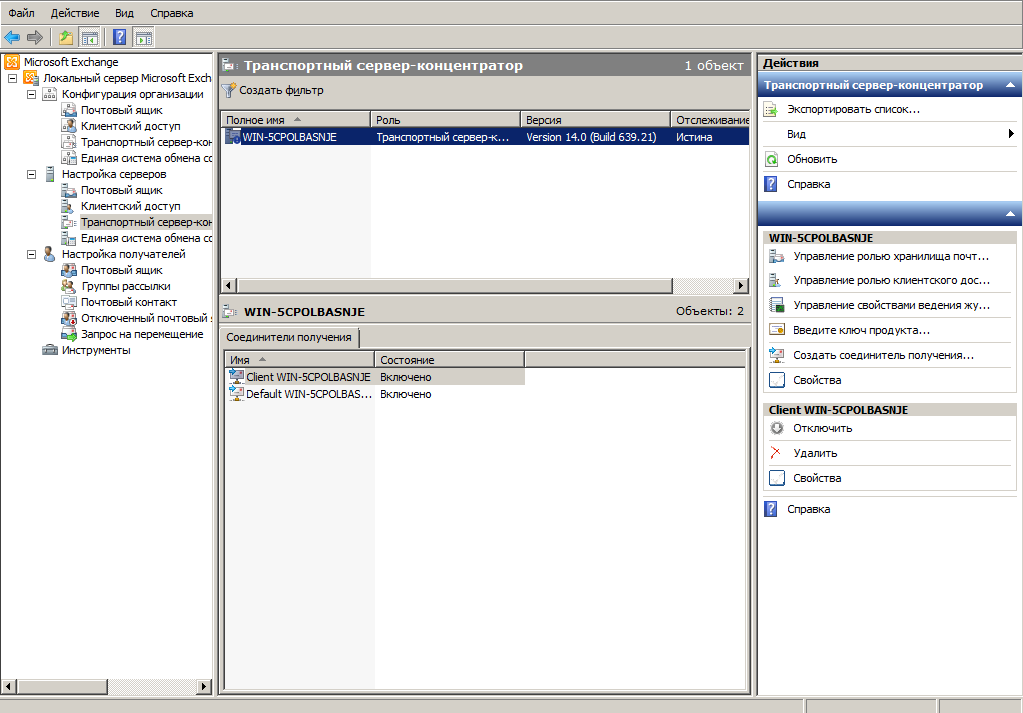Image resolution: width=1023 pixels, height=713 pixels.
Task: Click the server list horizontal scrollbar left arrow
Action: pos(229,285)
